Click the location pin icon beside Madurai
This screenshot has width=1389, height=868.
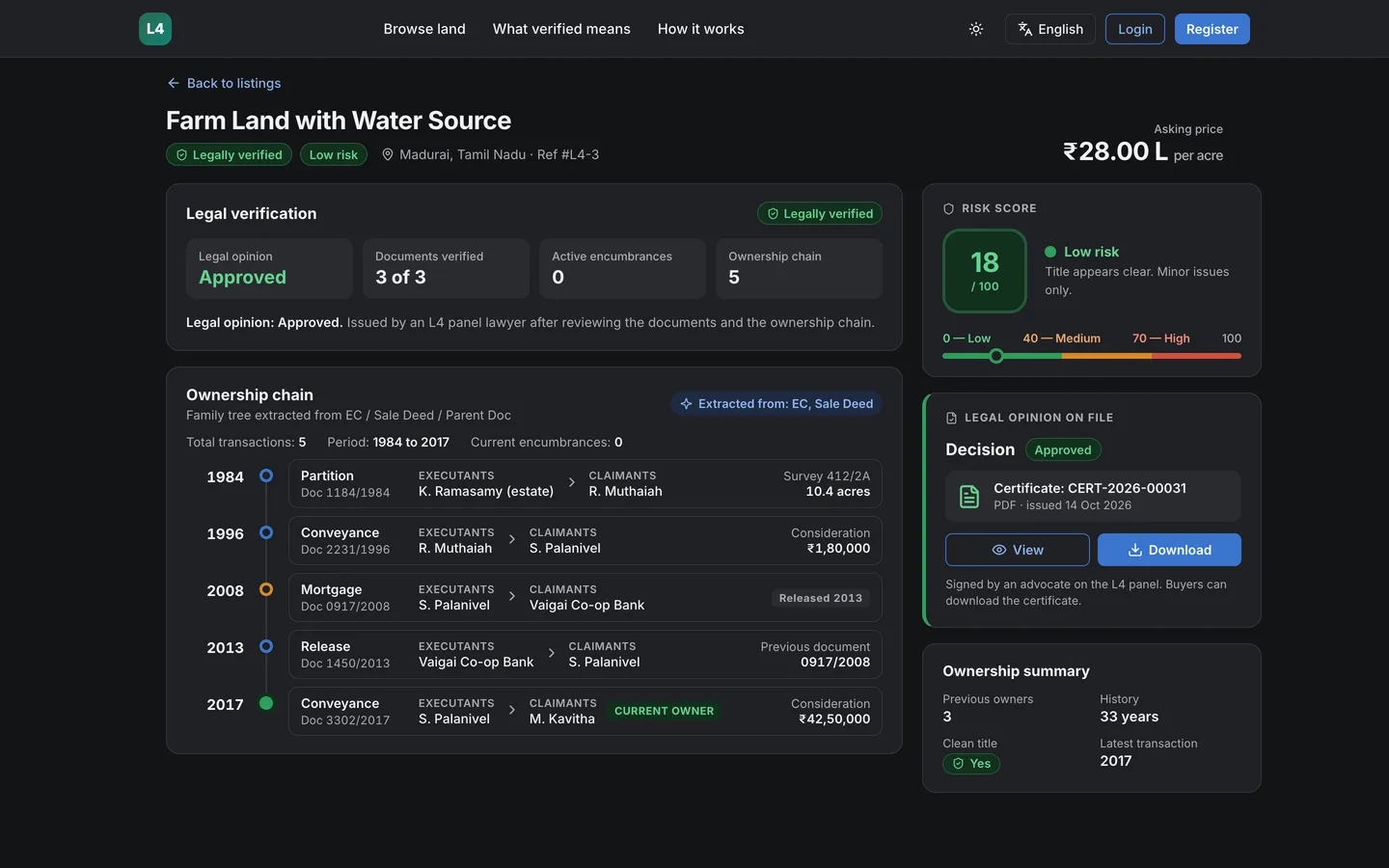tap(388, 154)
